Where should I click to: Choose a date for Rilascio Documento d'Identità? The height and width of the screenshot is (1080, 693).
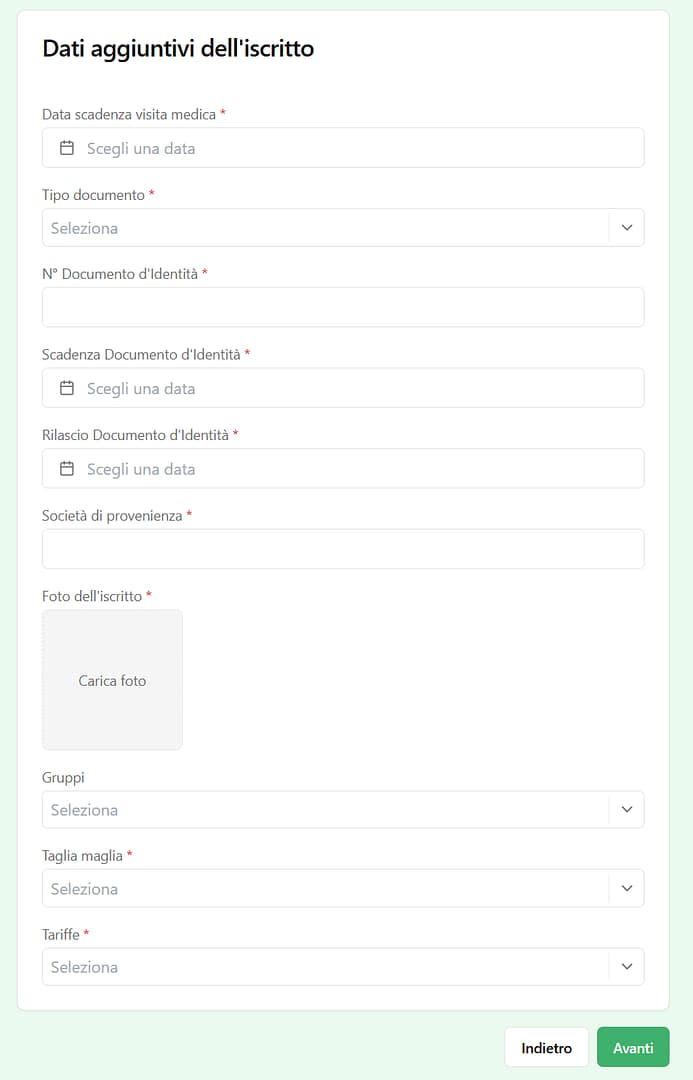point(141,469)
